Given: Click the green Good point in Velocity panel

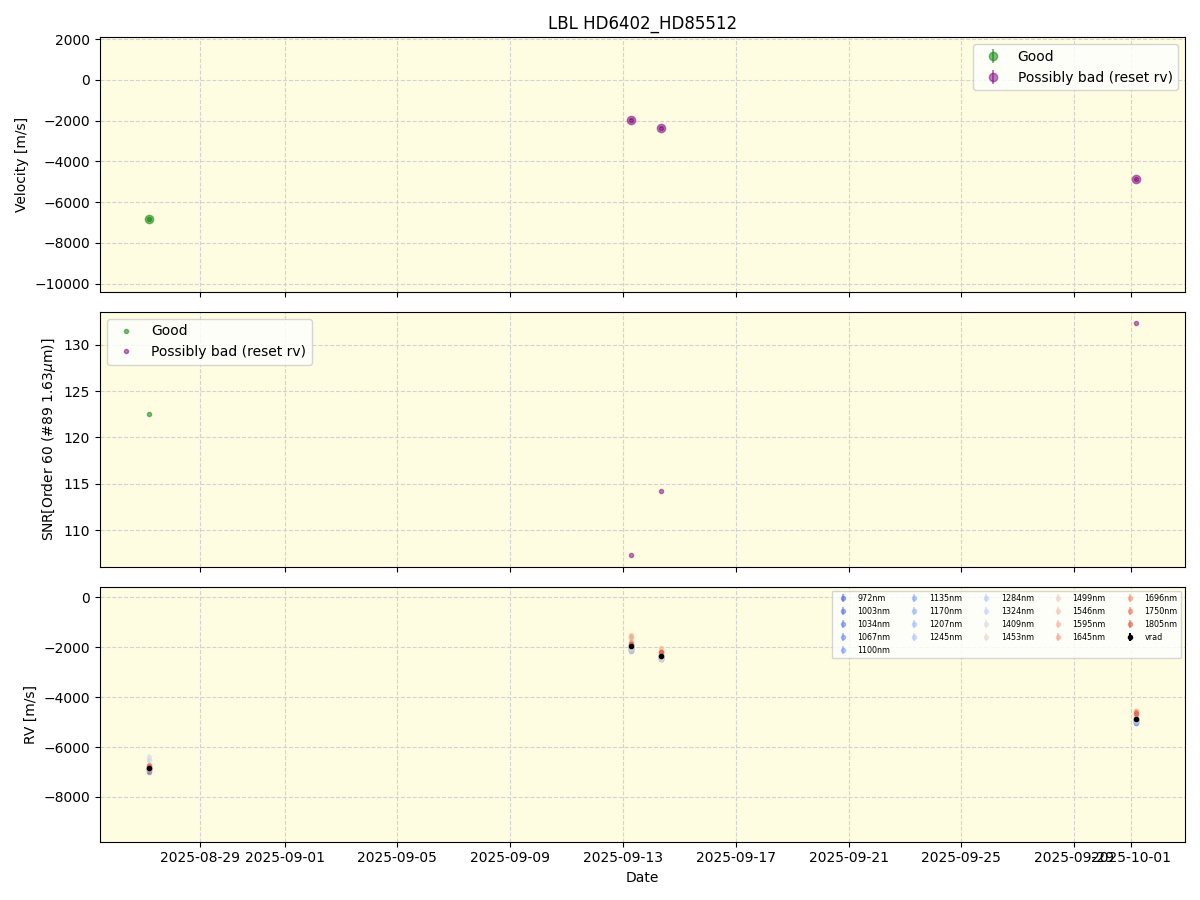Looking at the screenshot, I should (149, 219).
